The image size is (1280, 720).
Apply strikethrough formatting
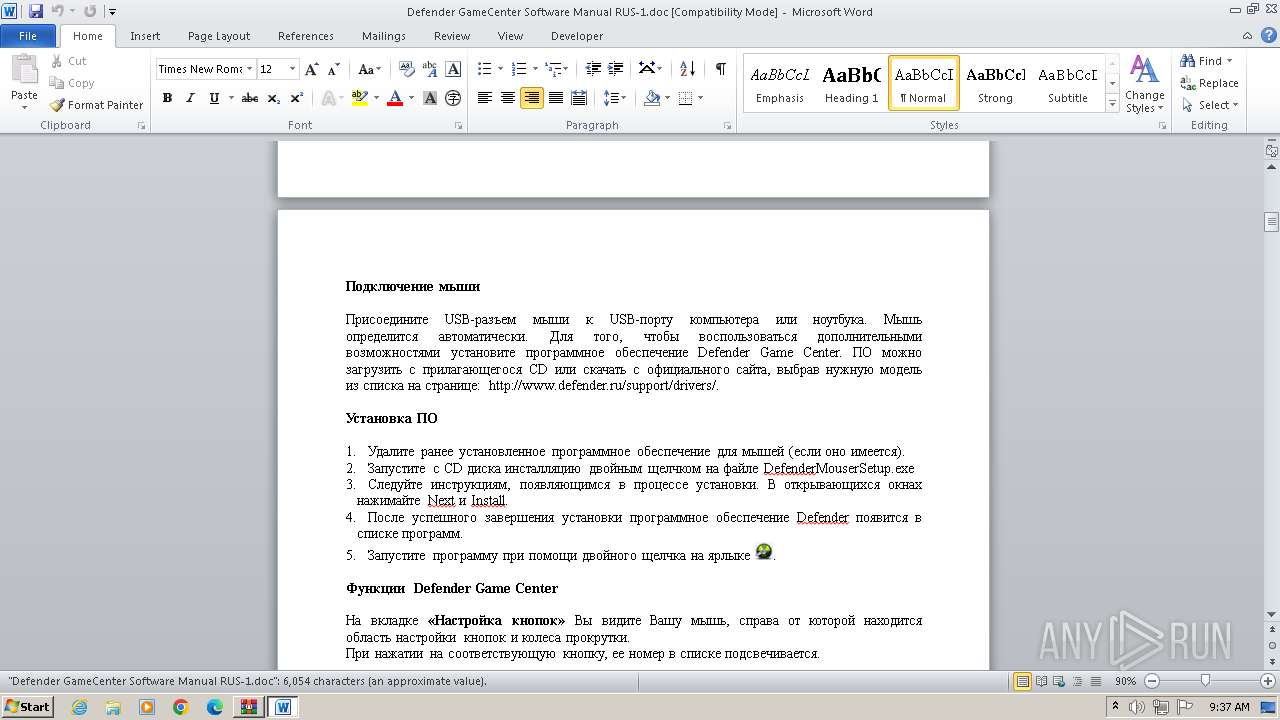click(x=250, y=98)
